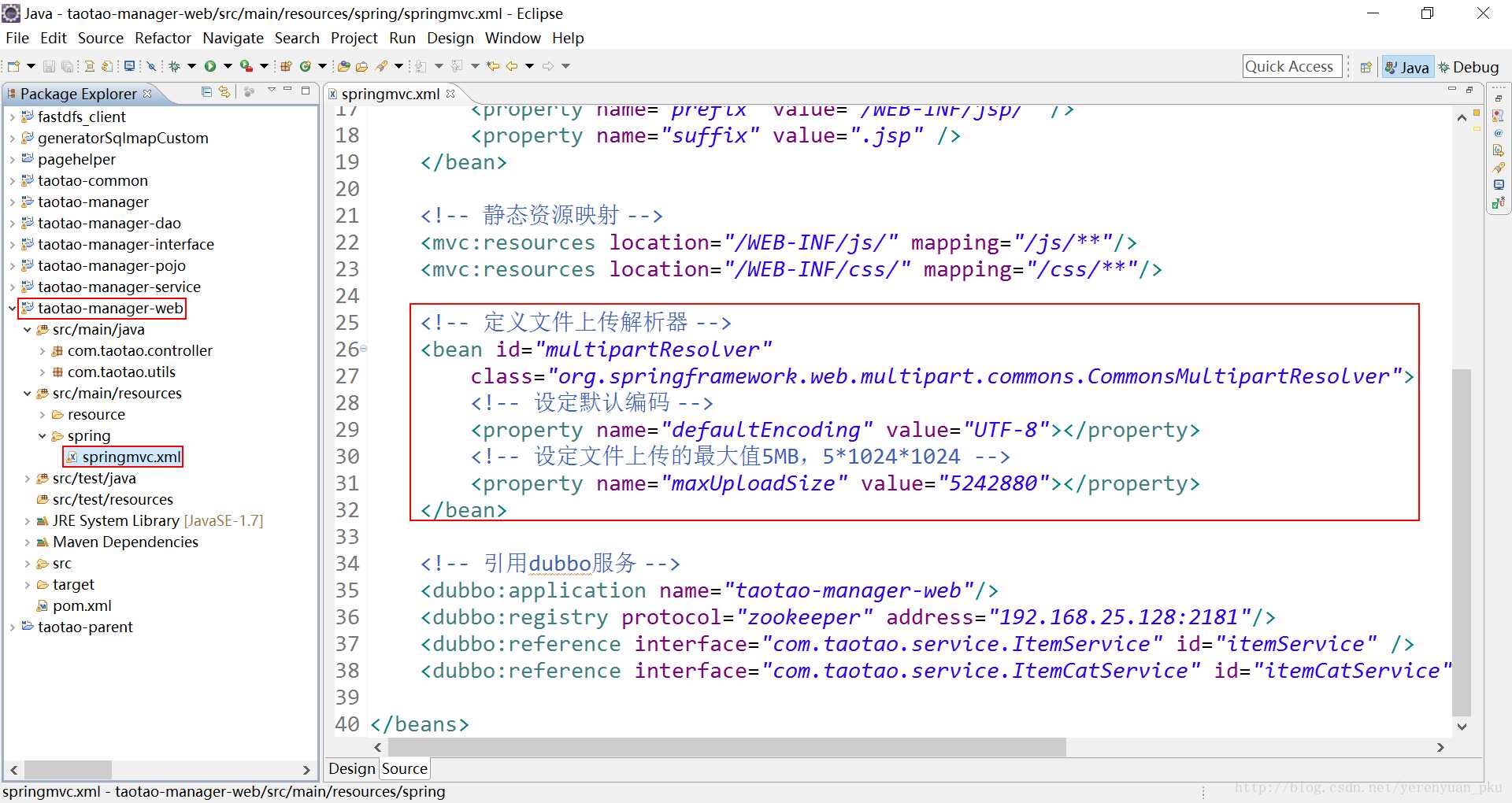Image resolution: width=1512 pixels, height=803 pixels.
Task: Click the New Java Package icon
Action: [x=286, y=66]
